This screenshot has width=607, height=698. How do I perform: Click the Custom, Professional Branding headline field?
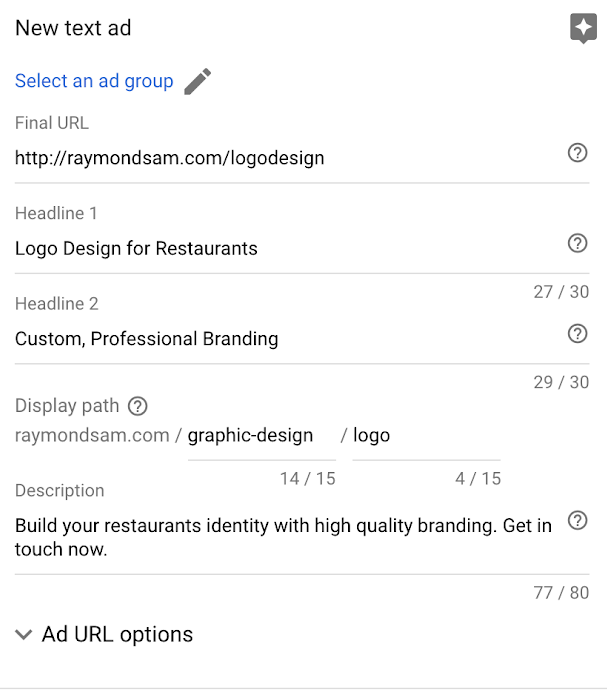pos(287,339)
